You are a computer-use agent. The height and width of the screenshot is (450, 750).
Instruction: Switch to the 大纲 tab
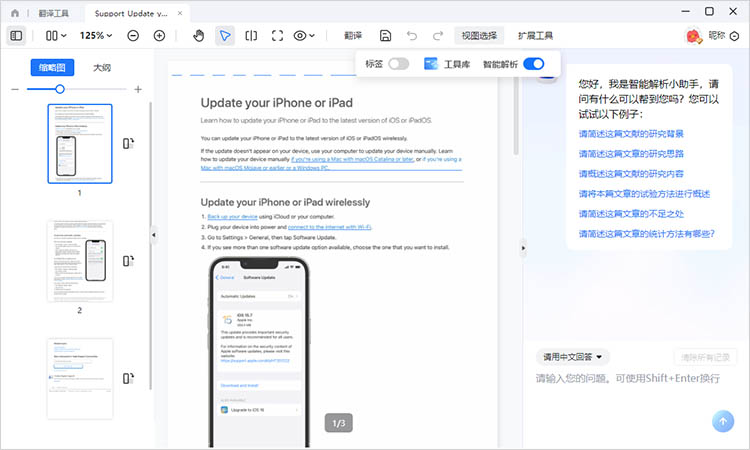(102, 67)
